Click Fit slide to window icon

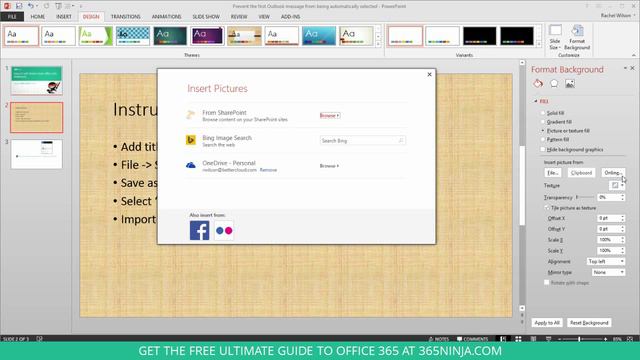coord(630,339)
